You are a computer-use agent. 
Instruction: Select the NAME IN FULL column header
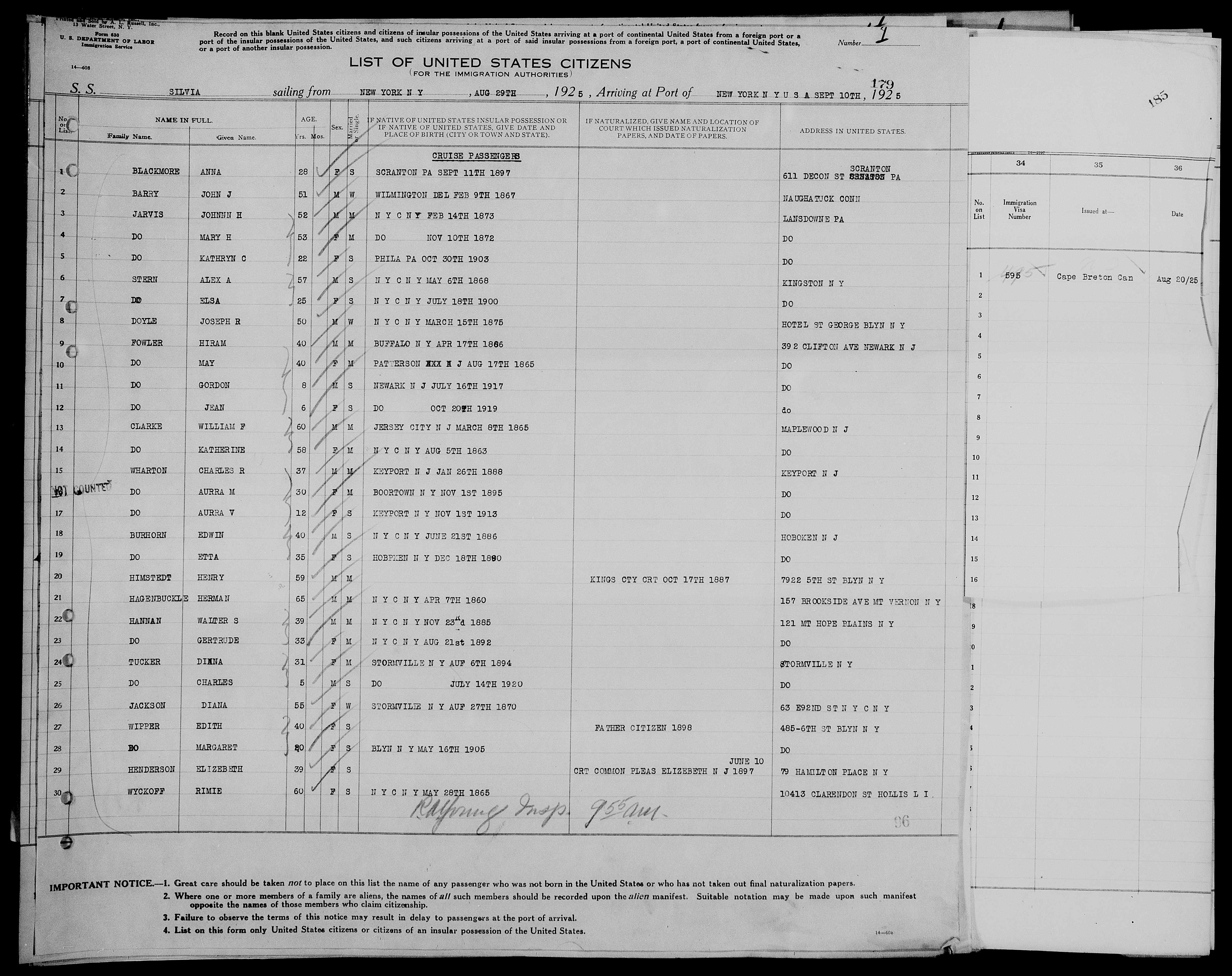[x=184, y=120]
